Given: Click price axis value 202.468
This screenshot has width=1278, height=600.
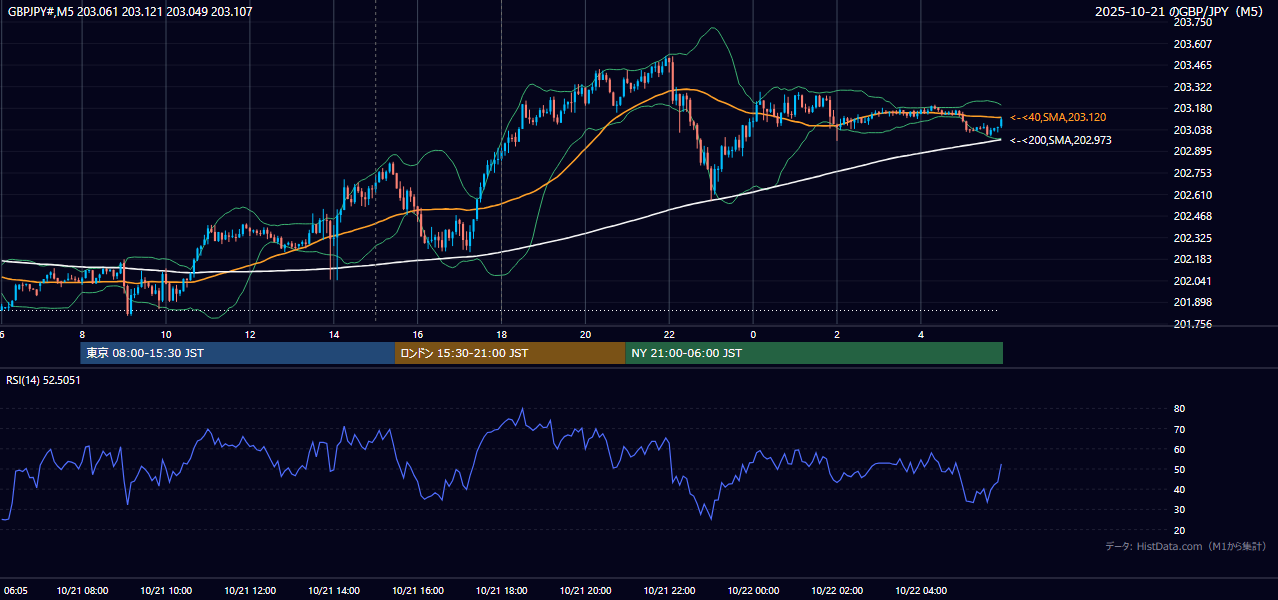Looking at the screenshot, I should tap(1192, 216).
